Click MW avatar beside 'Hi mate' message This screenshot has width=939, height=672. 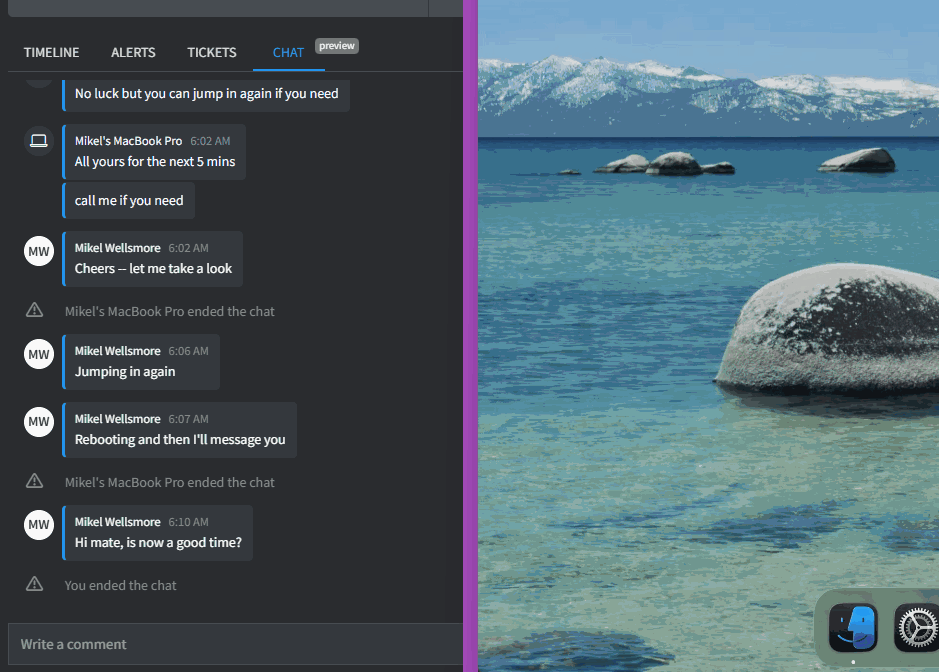(x=38, y=525)
